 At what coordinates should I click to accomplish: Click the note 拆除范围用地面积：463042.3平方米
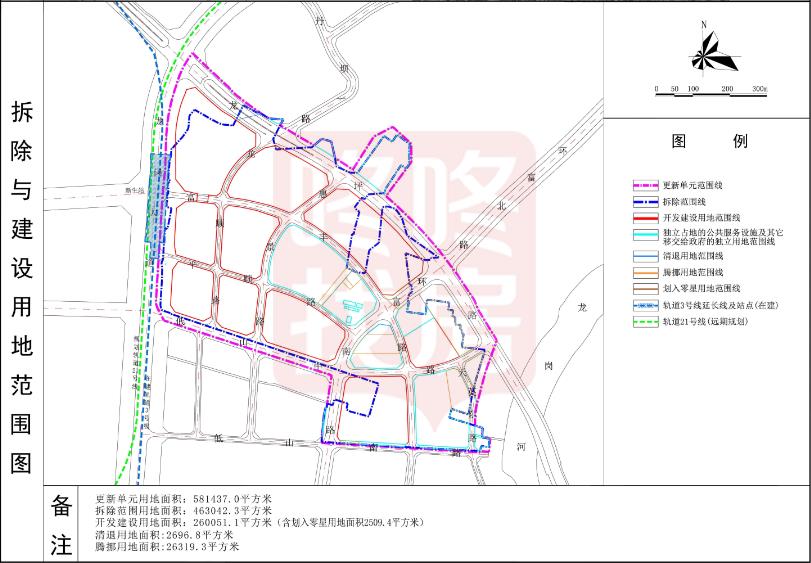pyautogui.click(x=184, y=511)
